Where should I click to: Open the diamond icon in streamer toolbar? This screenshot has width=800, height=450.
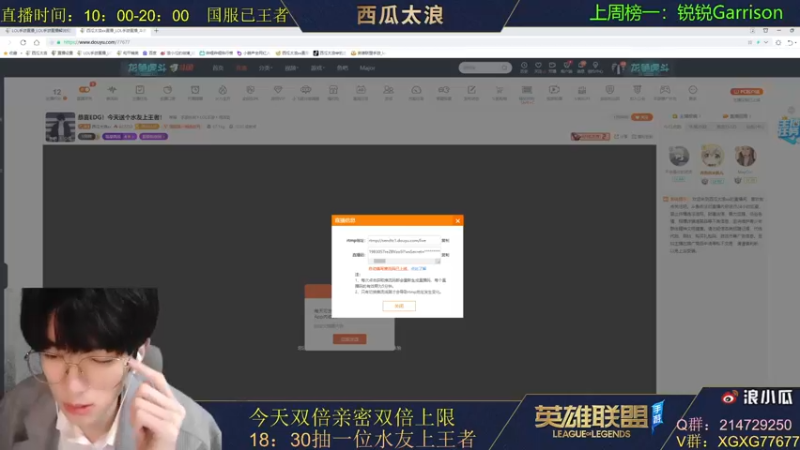[278, 92]
